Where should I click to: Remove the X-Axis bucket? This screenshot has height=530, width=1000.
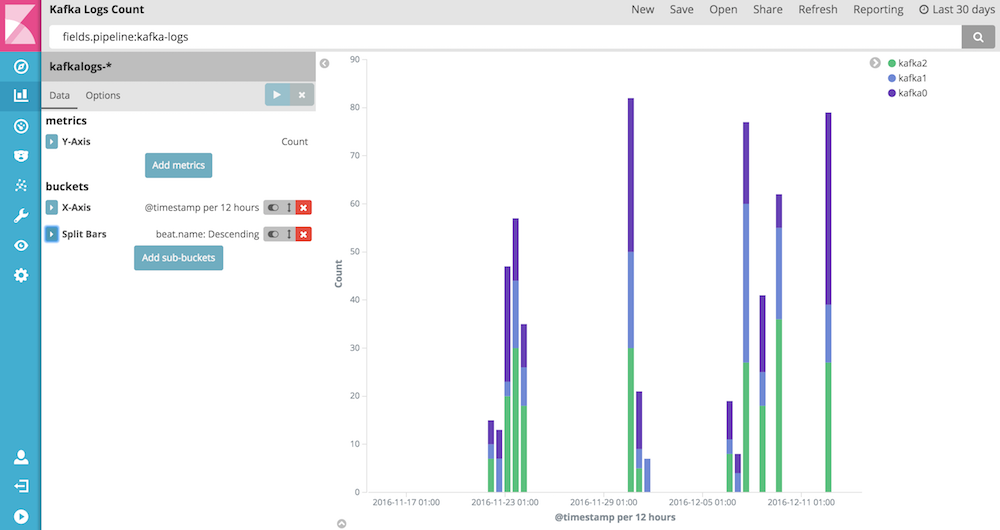coord(304,207)
